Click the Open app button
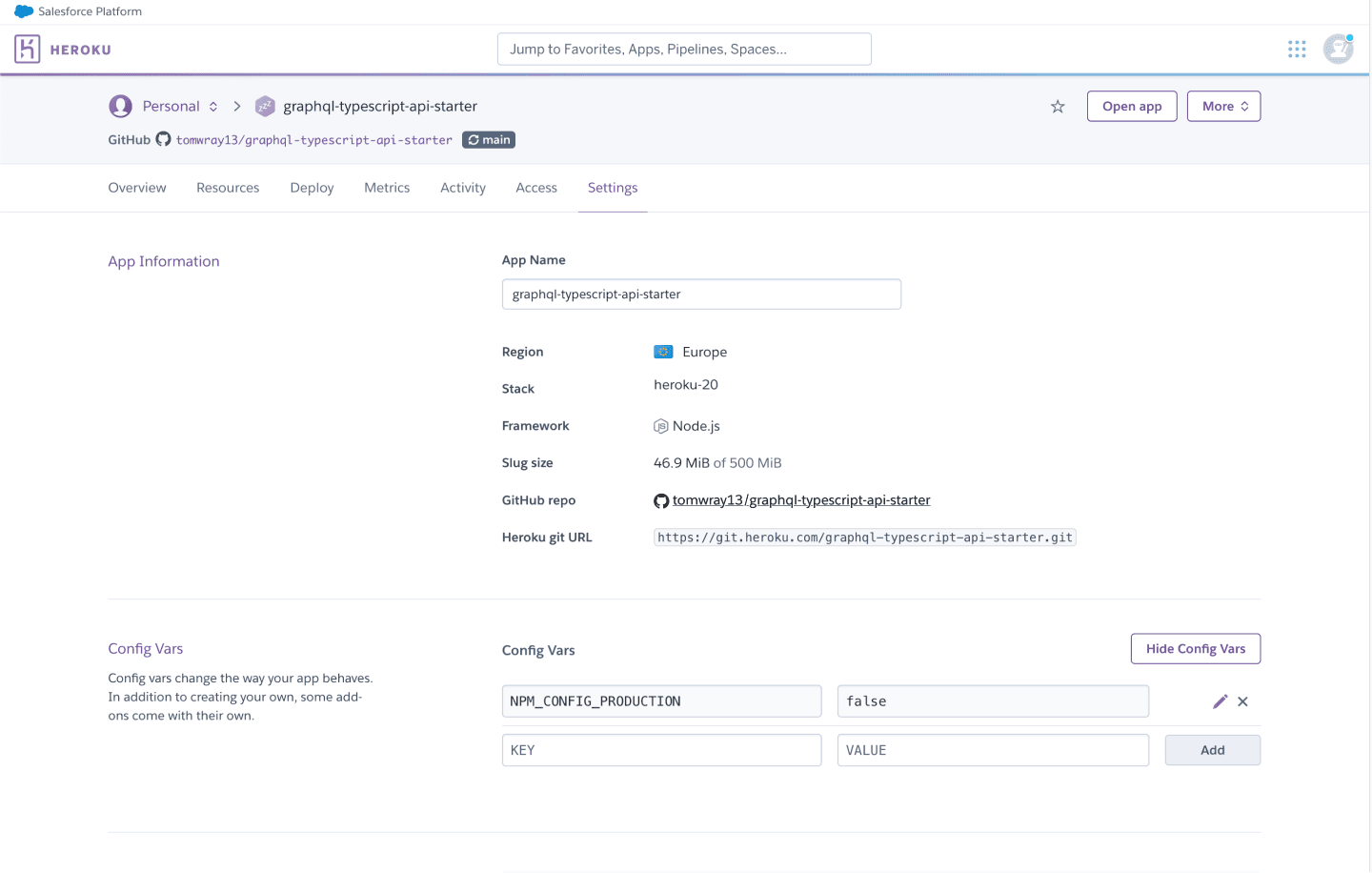Viewport: 1372px width, 873px height. click(1132, 106)
